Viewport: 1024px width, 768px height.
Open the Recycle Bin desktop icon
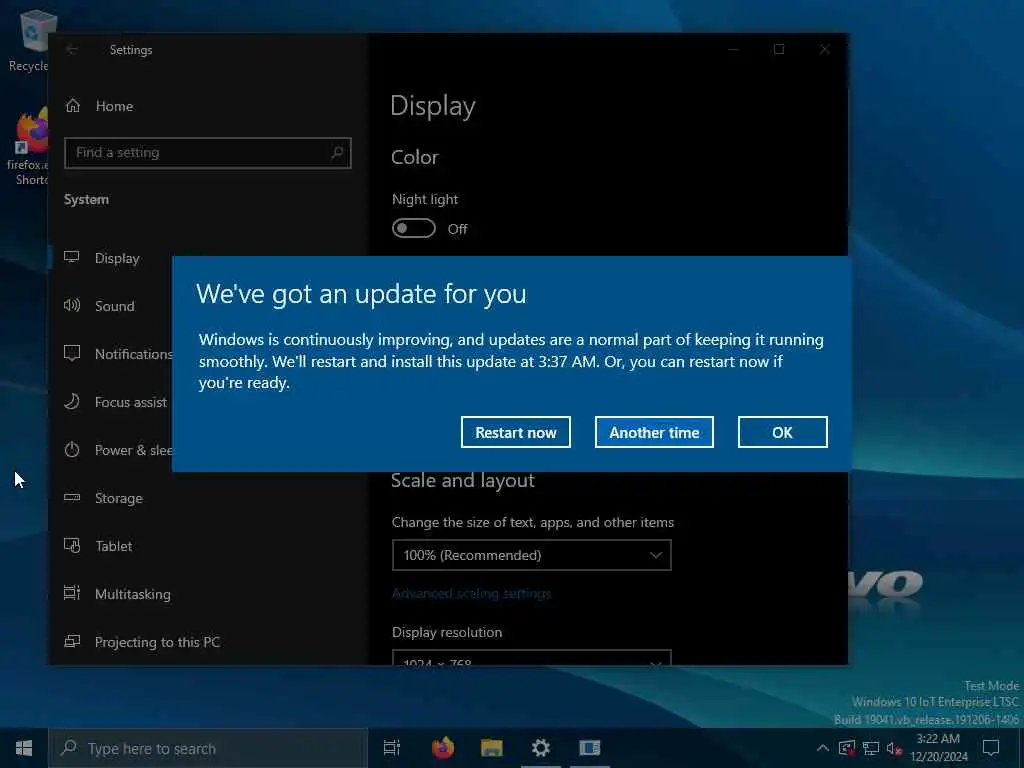pyautogui.click(x=29, y=40)
